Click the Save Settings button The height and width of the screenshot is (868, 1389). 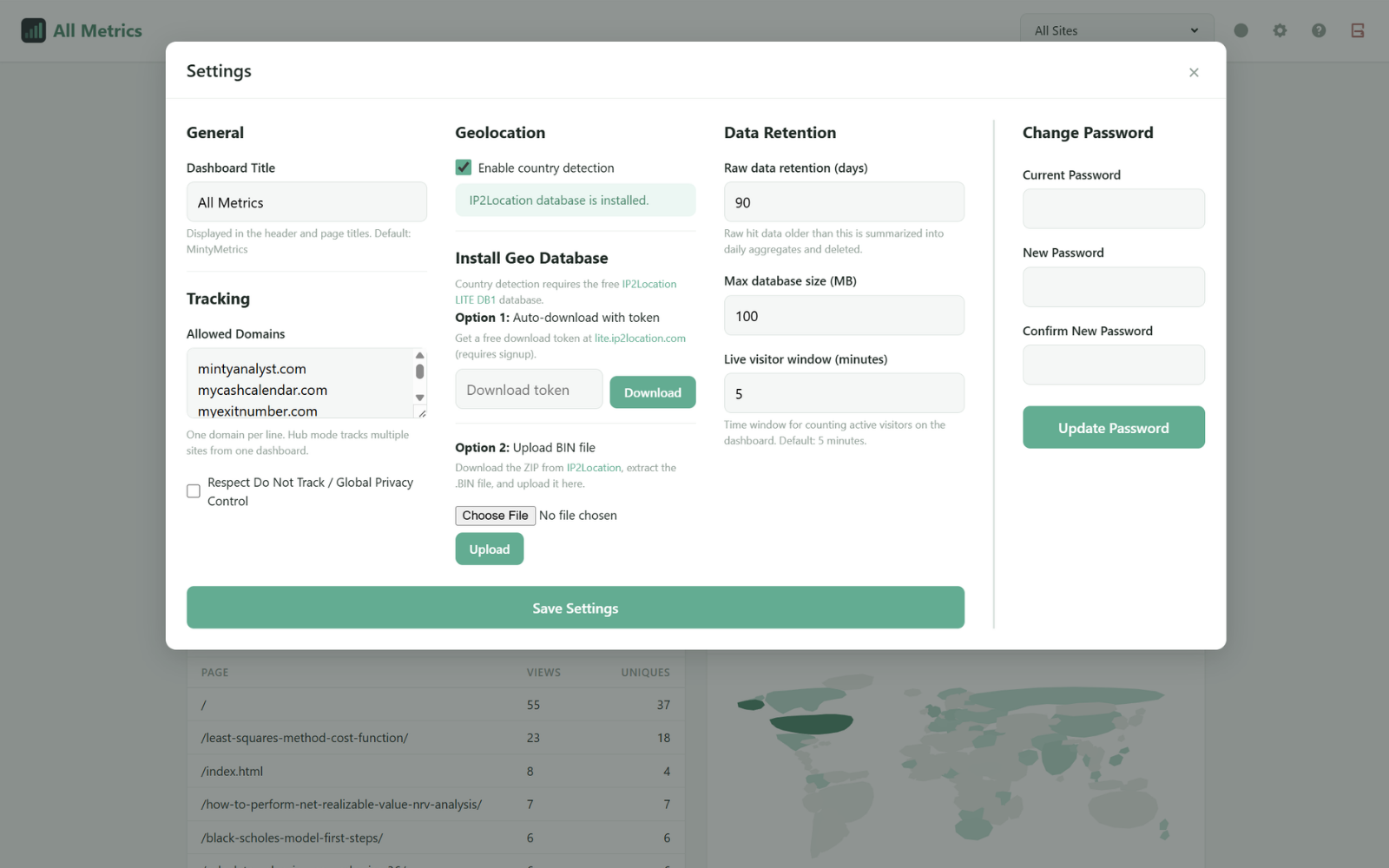[576, 608]
